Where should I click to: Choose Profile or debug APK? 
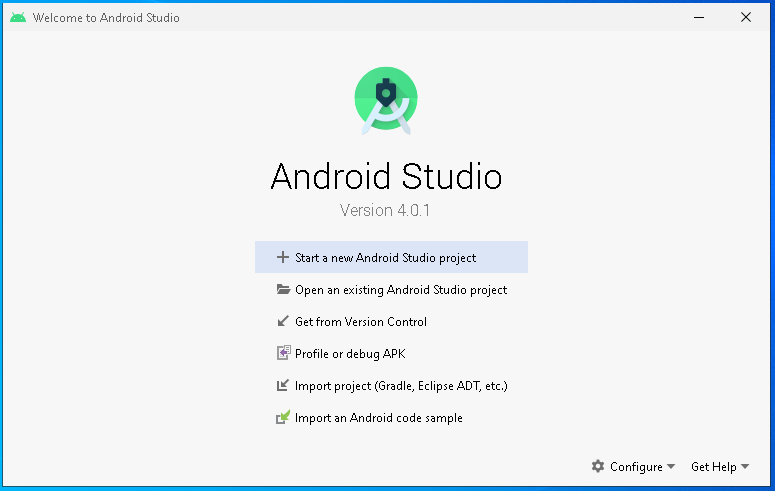pos(391,354)
